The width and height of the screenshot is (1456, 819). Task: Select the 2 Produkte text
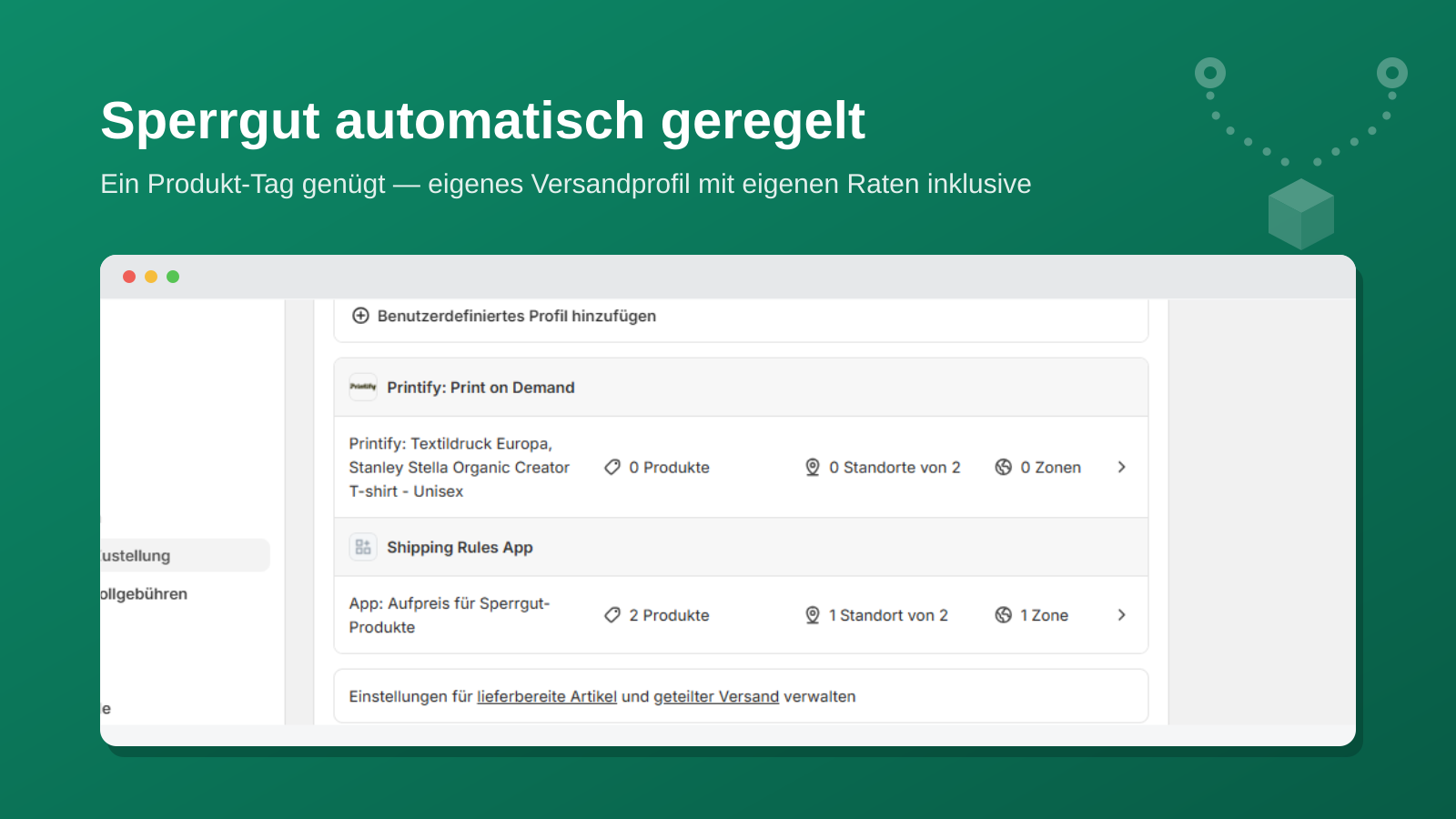coord(669,616)
